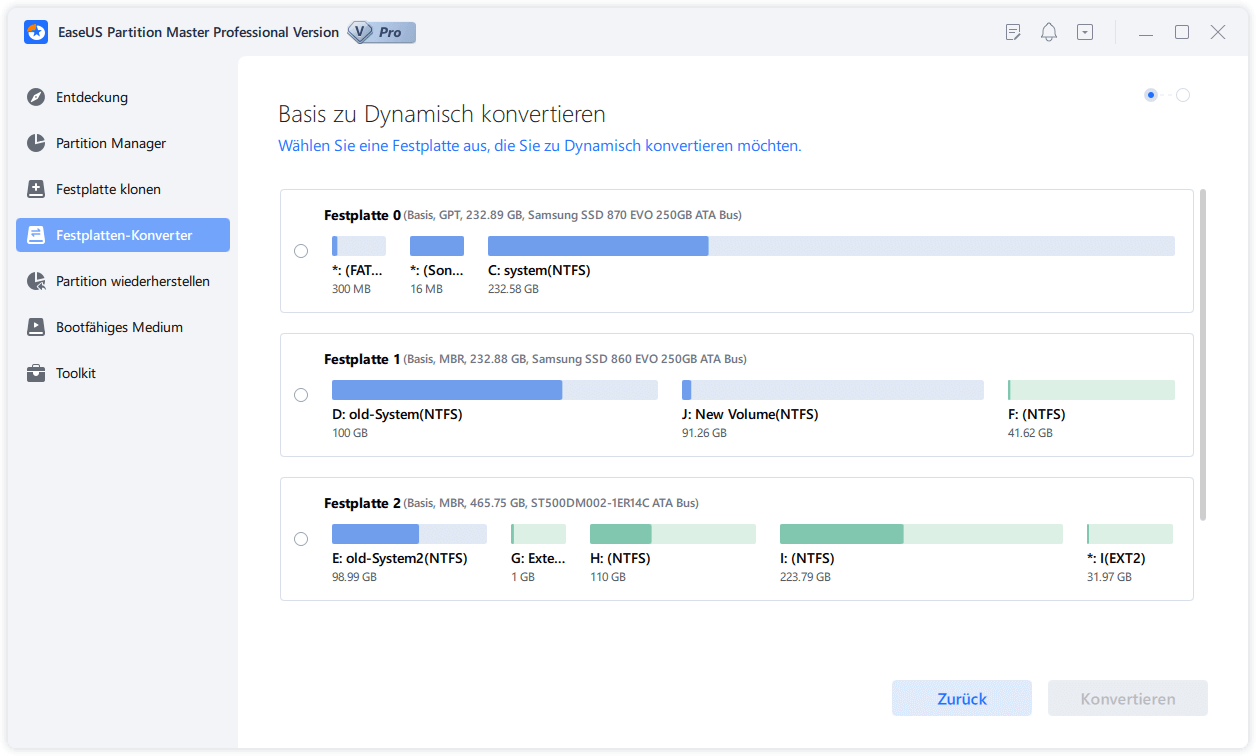Click the J: New Volume partition bar
Image resolution: width=1256 pixels, height=756 pixels.
pos(833,390)
